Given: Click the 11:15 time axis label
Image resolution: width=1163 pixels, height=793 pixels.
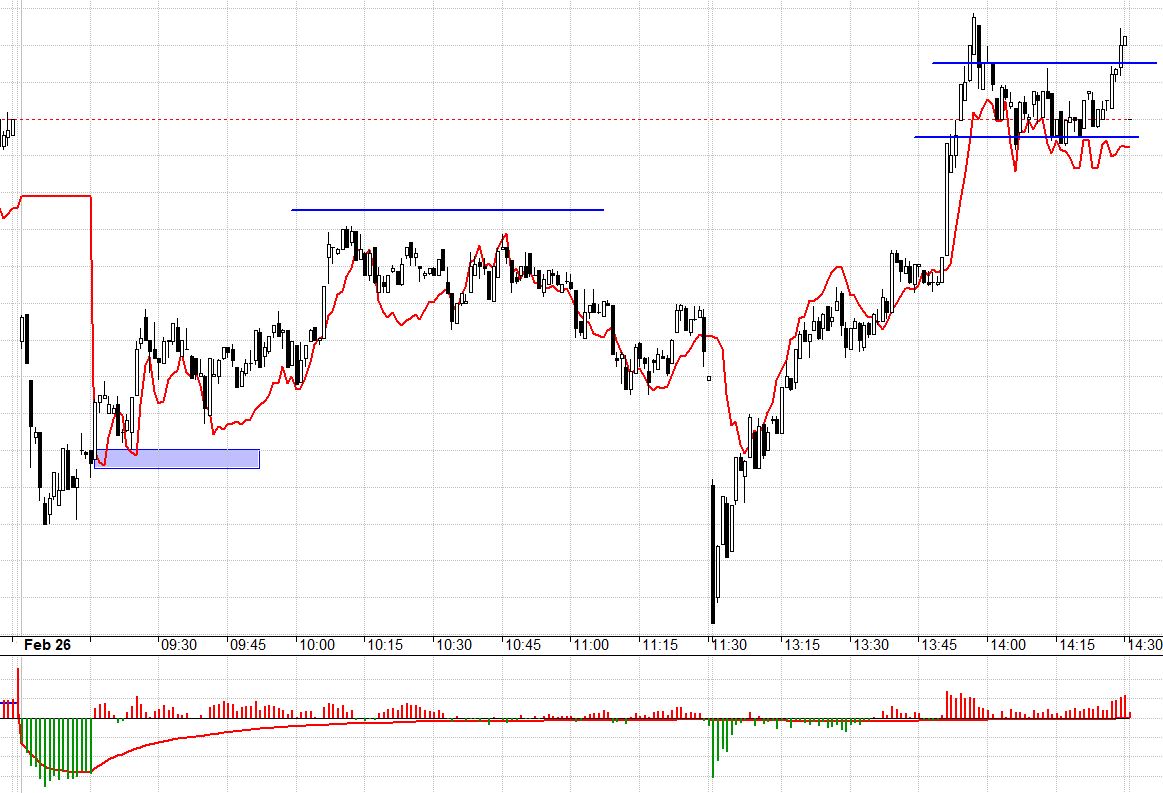Looking at the screenshot, I should point(660,645).
